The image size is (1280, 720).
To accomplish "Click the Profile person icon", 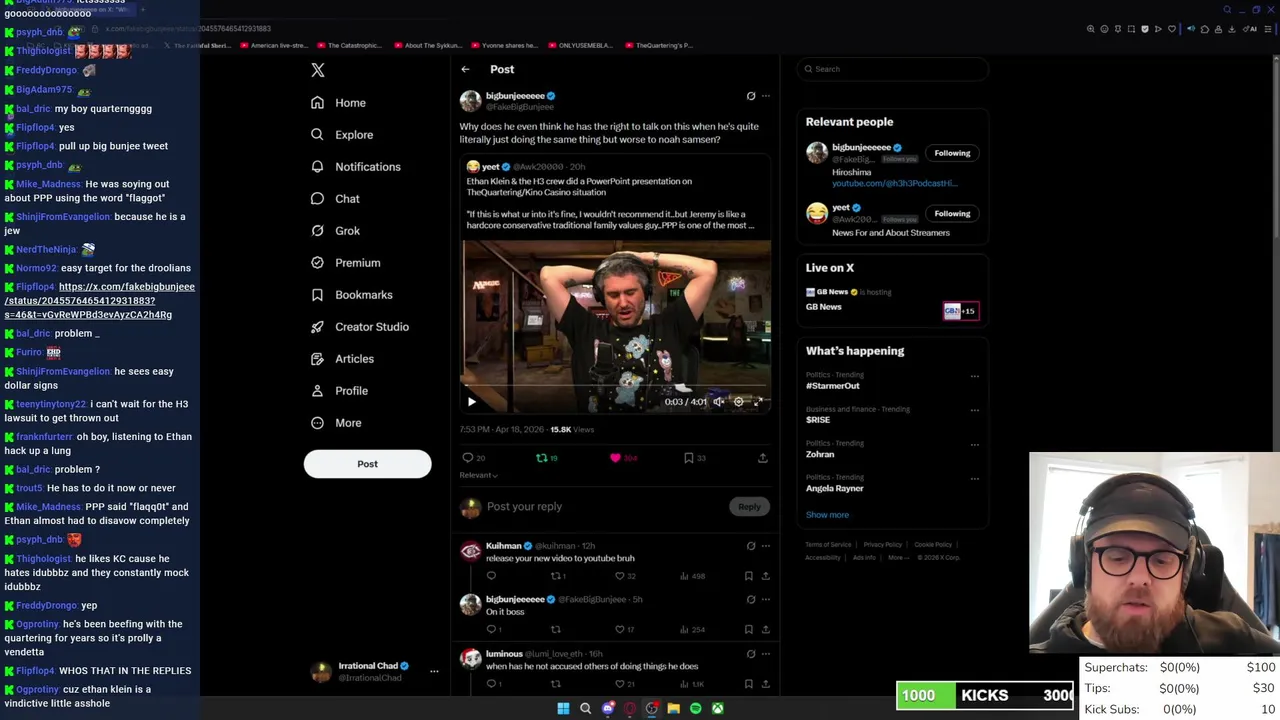I will pos(317,391).
